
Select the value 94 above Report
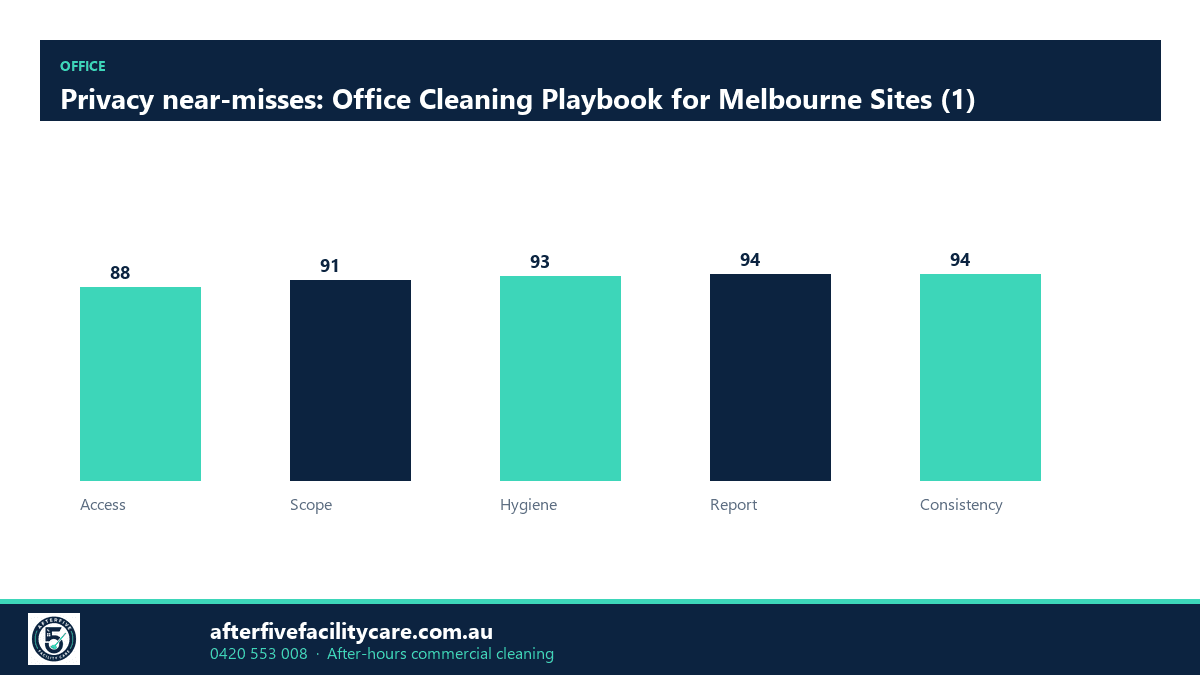(x=750, y=260)
